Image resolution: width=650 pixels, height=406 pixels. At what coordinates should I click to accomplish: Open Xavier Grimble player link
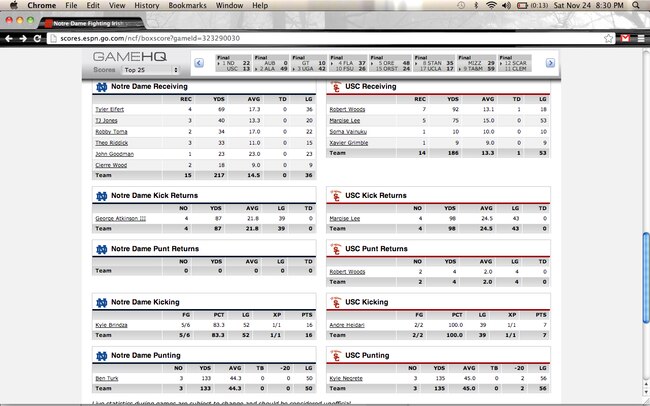(x=349, y=143)
